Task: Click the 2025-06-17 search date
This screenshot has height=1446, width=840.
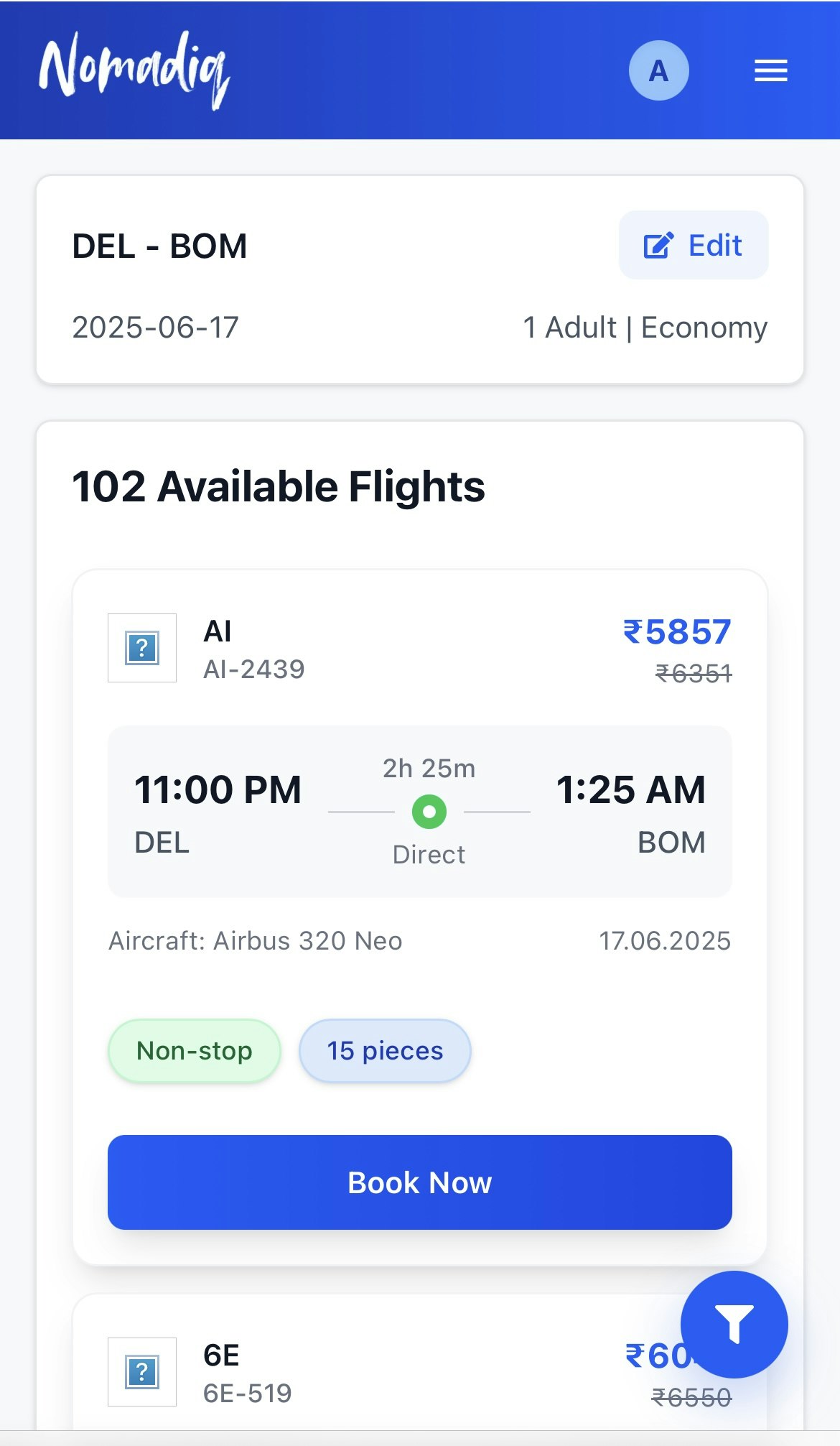Action: click(156, 328)
